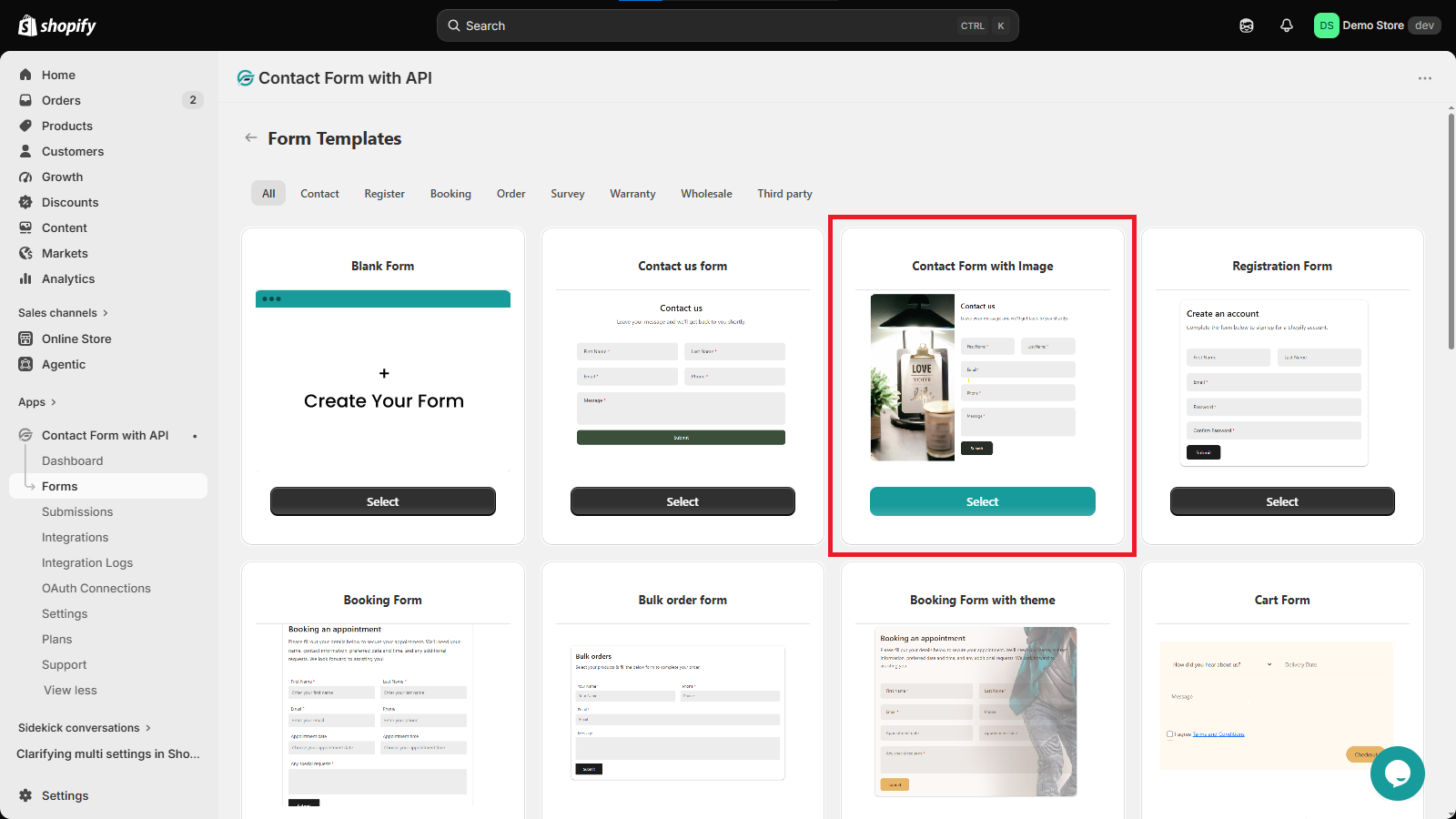Image resolution: width=1456 pixels, height=819 pixels.
Task: Select Contact Form with Image template
Action: point(983,501)
